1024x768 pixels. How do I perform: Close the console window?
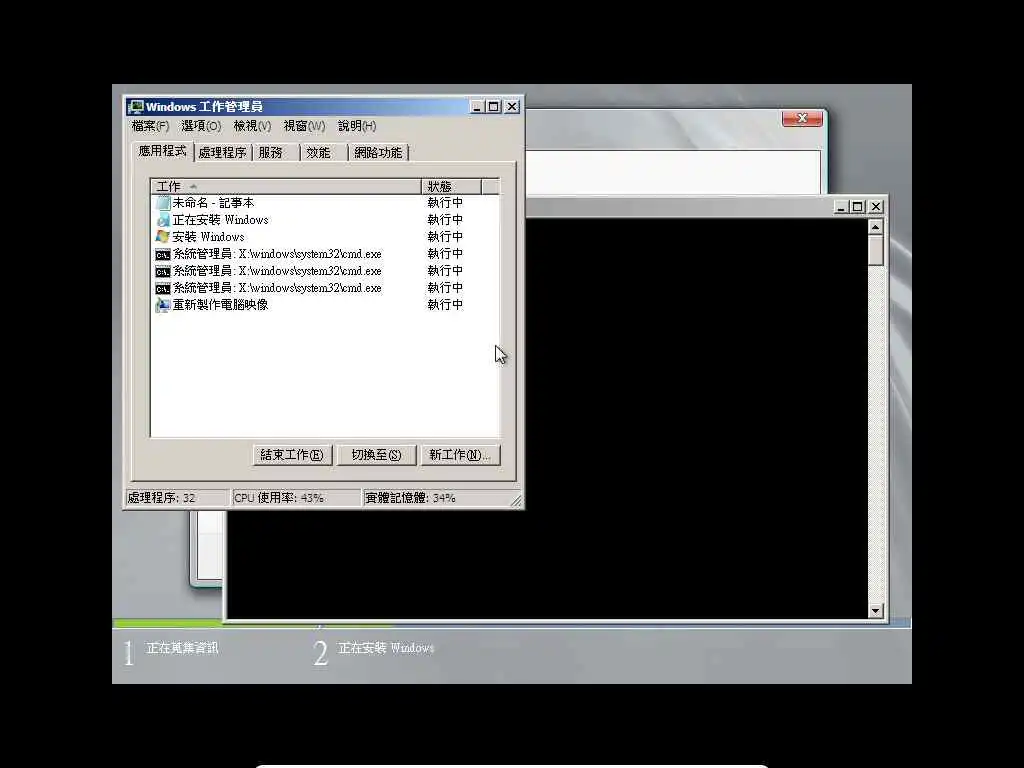tap(876, 207)
